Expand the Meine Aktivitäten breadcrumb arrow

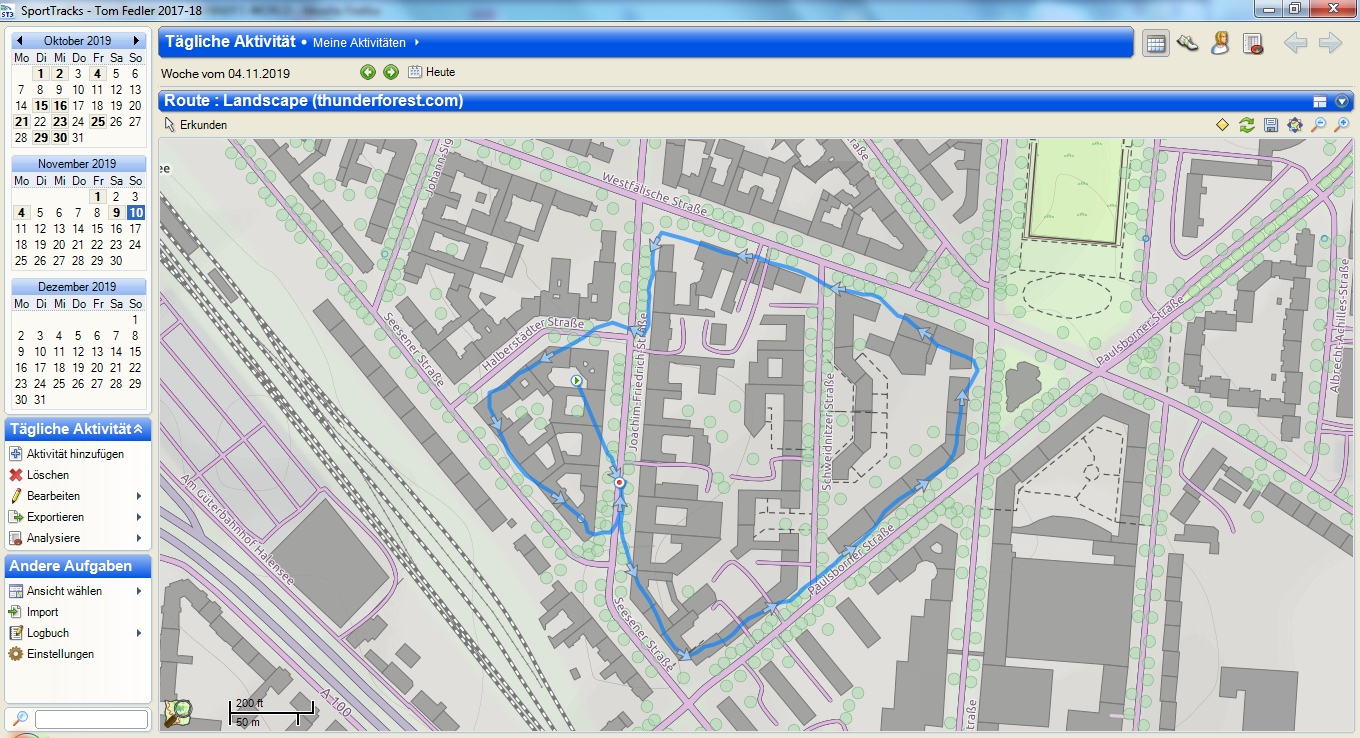pos(416,43)
